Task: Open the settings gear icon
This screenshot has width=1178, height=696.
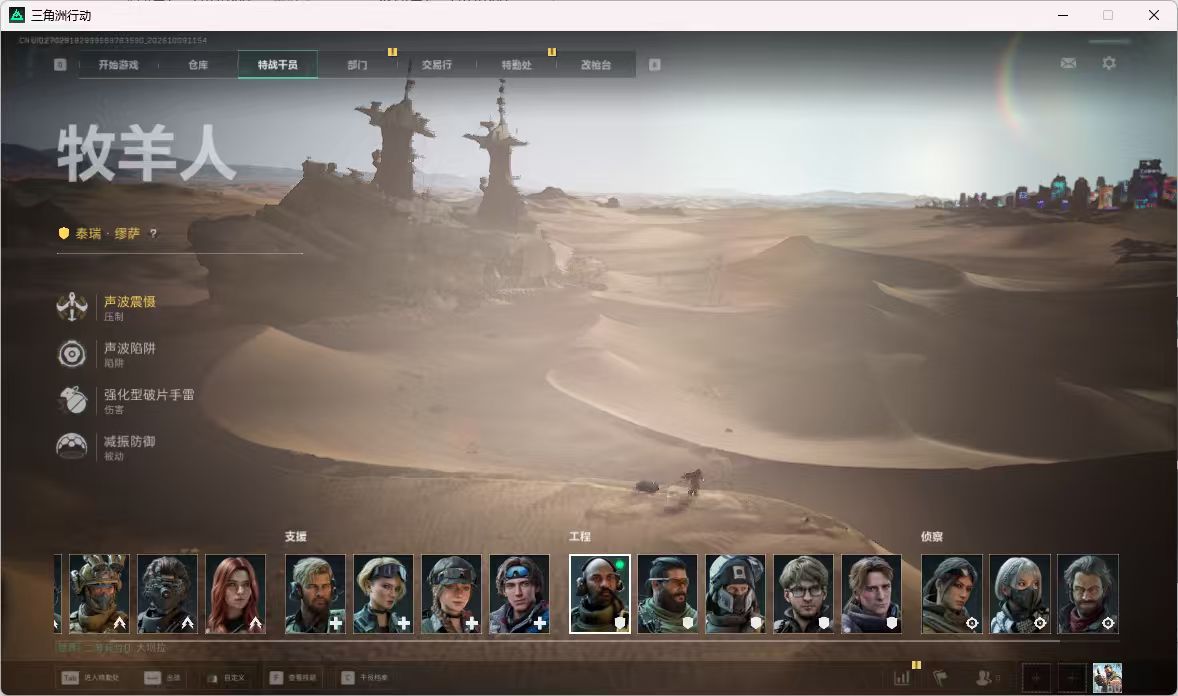Action: click(x=1109, y=63)
